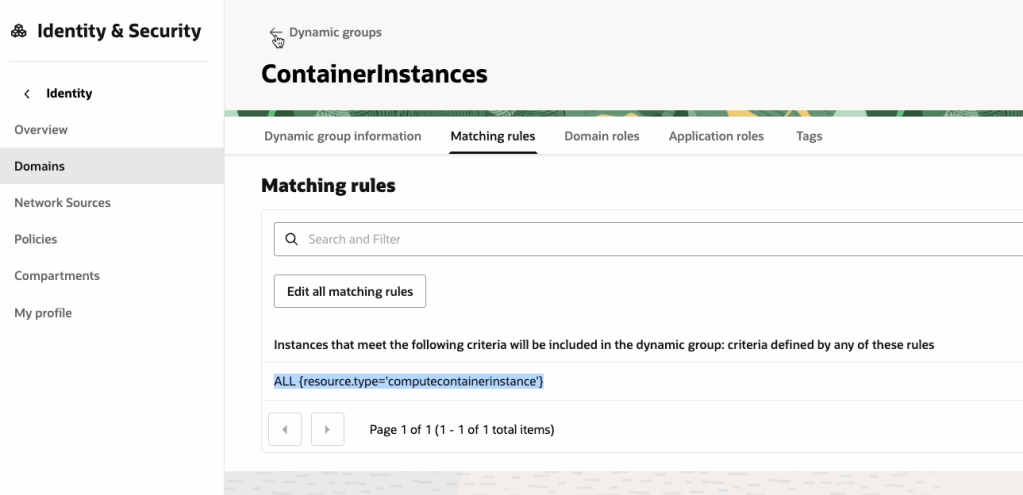Open the Dynamic group information tab

pos(342,136)
